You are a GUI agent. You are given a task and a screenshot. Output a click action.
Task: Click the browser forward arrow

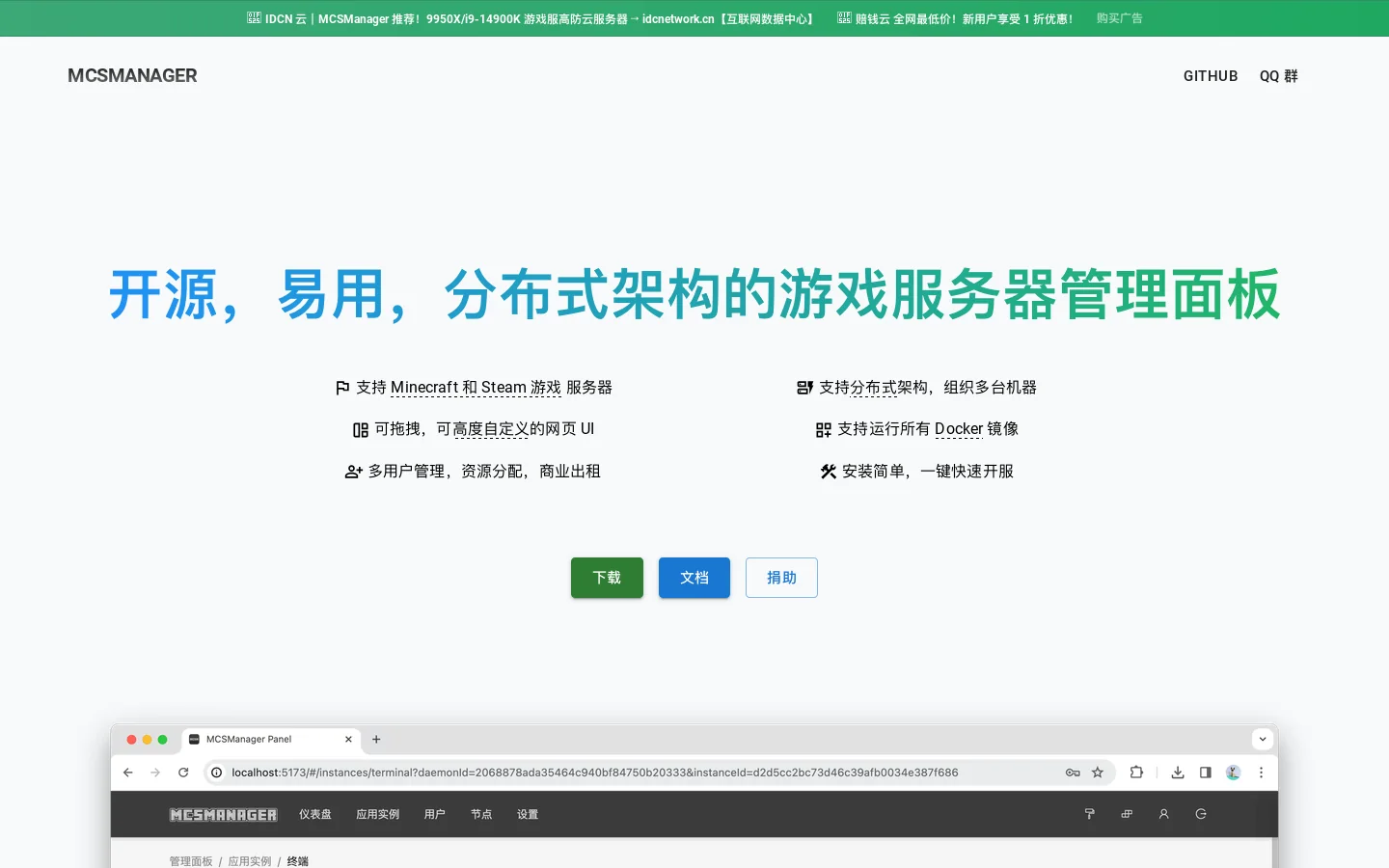[155, 773]
